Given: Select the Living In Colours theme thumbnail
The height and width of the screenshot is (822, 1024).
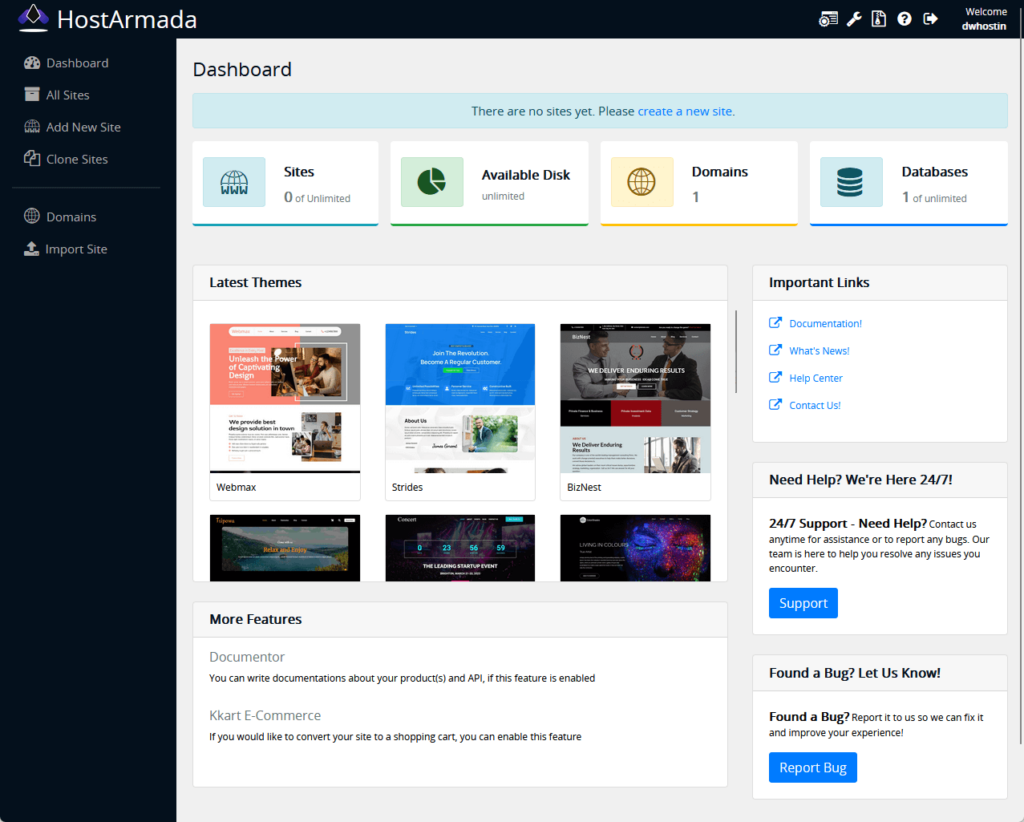Looking at the screenshot, I should click(x=635, y=548).
